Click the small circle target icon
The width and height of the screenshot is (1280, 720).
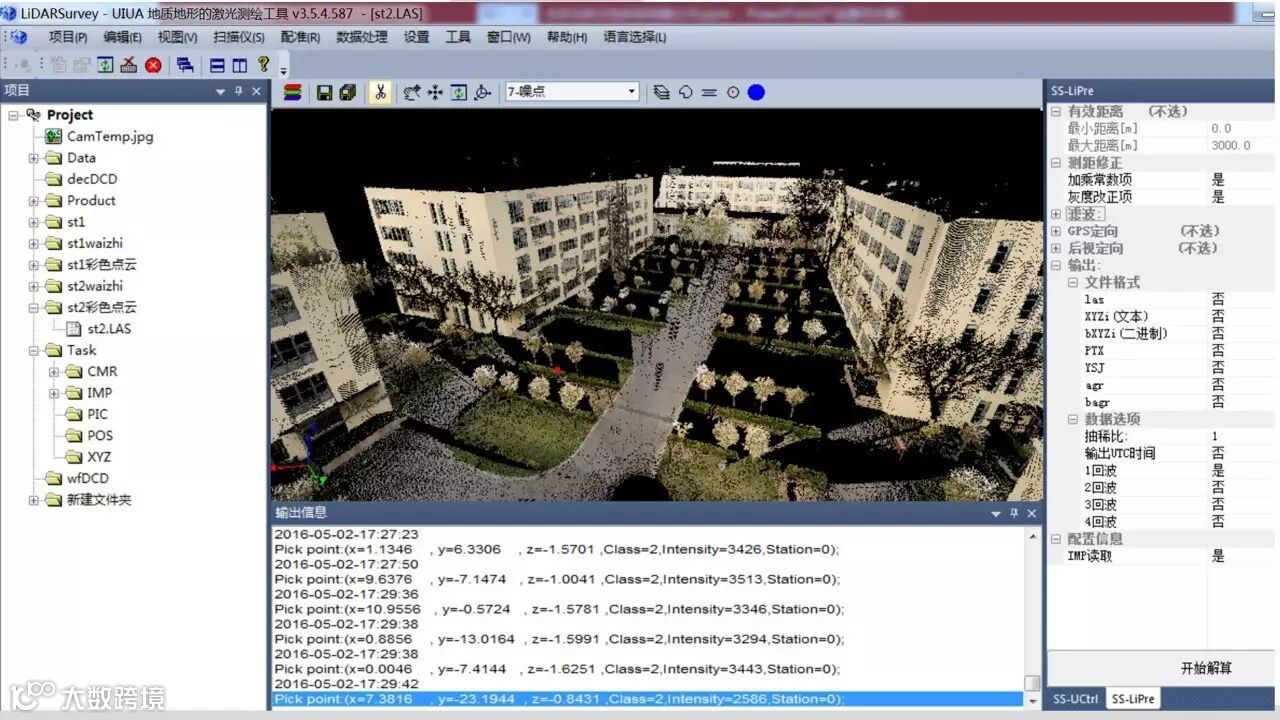pyautogui.click(x=733, y=92)
